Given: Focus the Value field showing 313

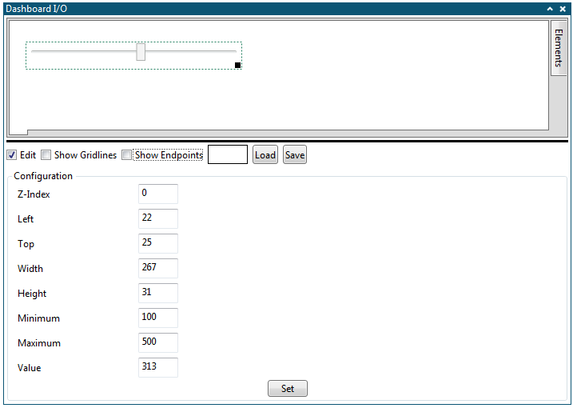Looking at the screenshot, I should pos(158,367).
